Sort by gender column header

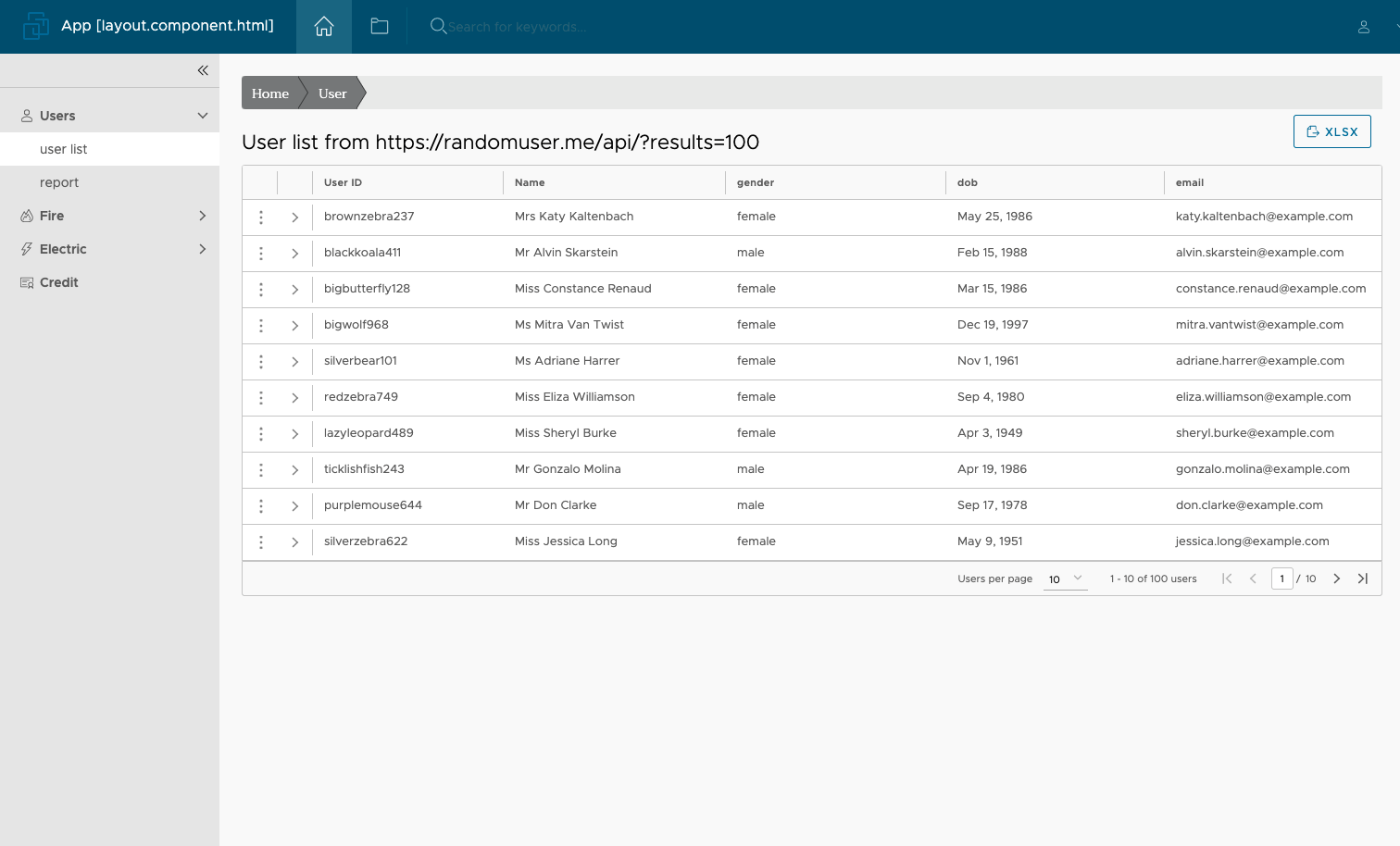(x=756, y=182)
